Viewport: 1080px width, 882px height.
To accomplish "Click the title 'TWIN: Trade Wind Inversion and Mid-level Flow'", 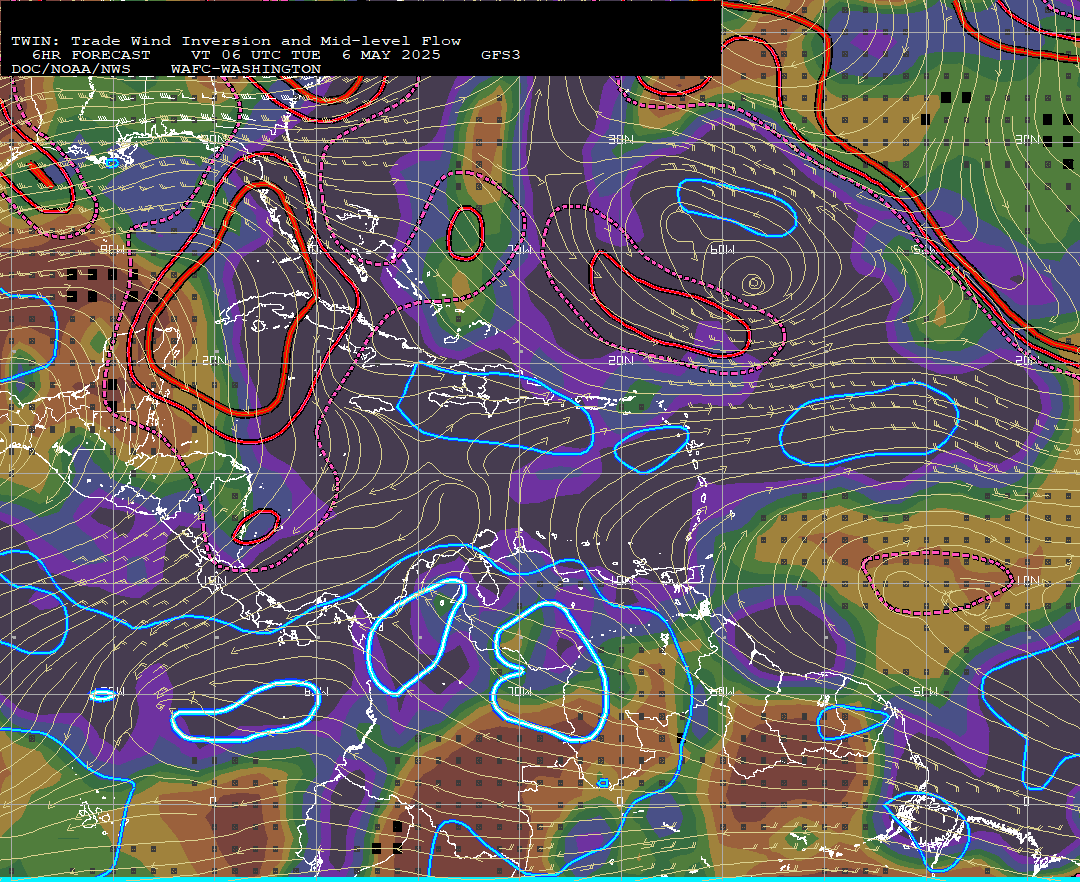I will (236, 41).
